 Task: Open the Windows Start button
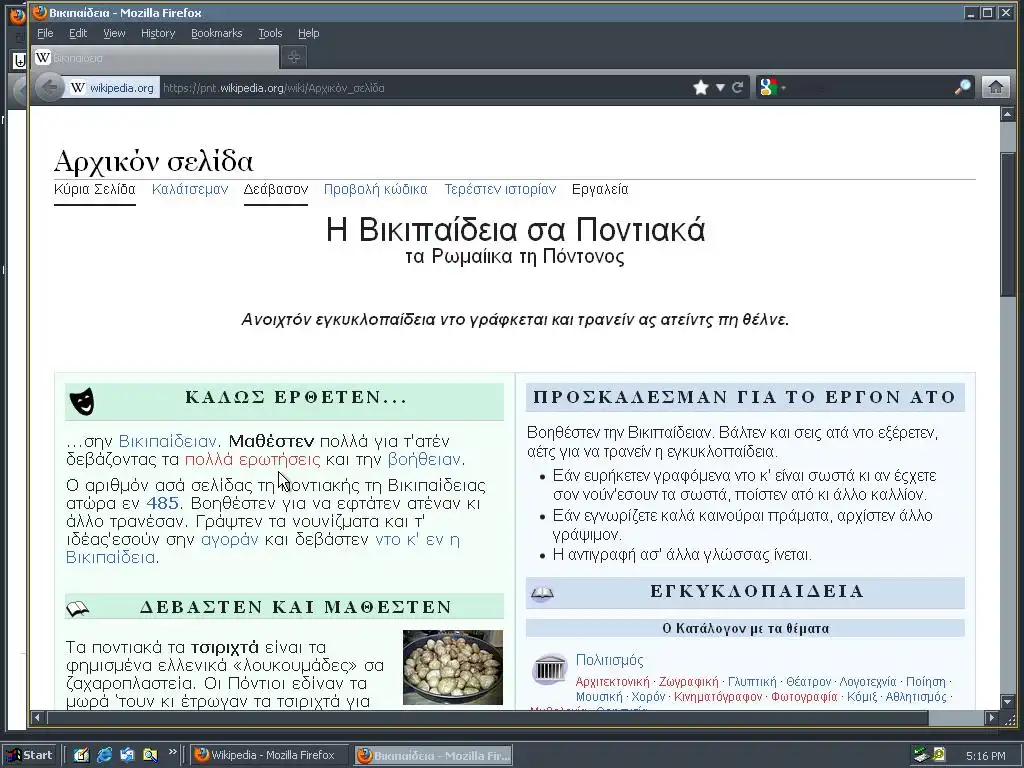tap(30, 755)
